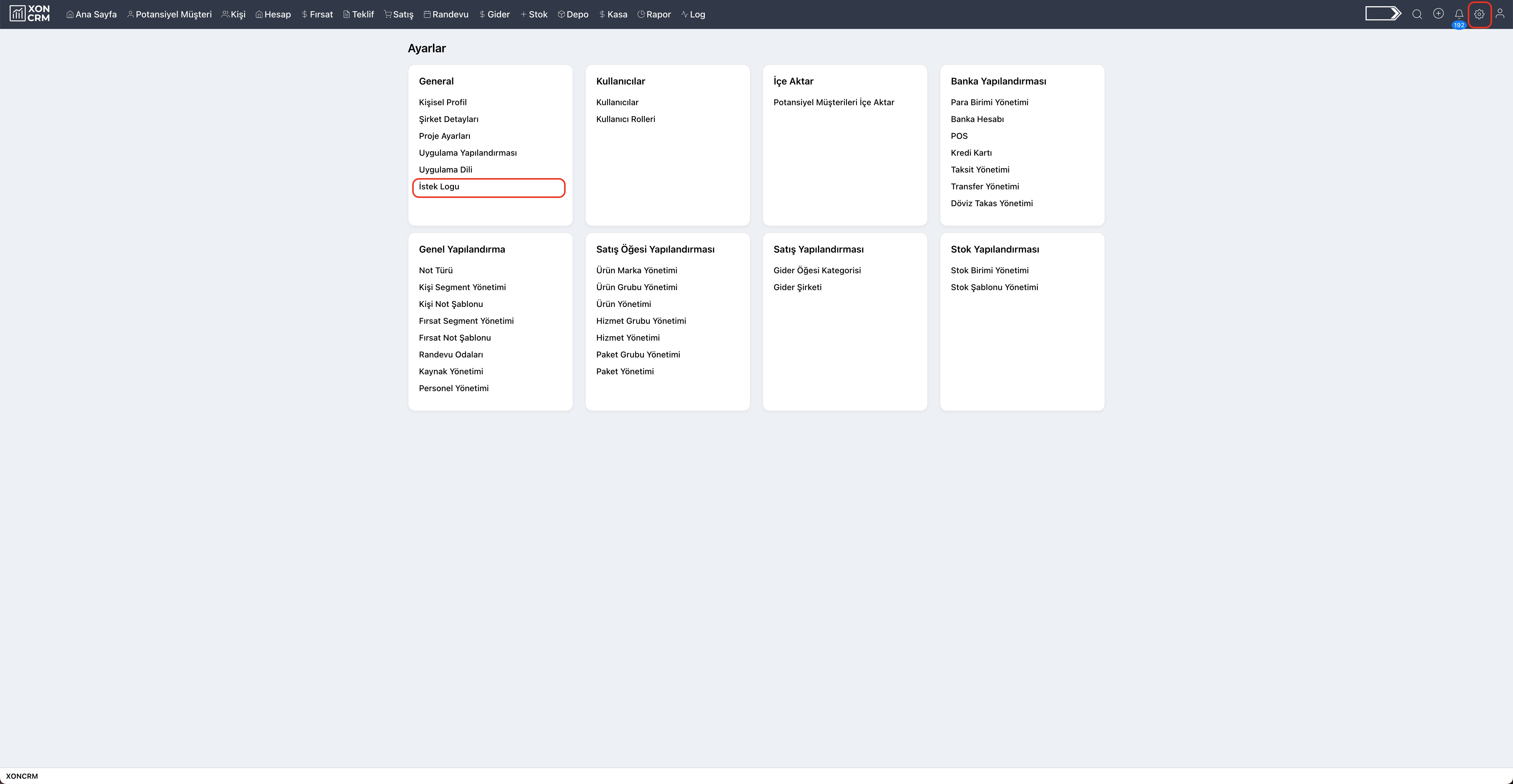
Task: Open Randevu Odaları link
Action: point(450,355)
